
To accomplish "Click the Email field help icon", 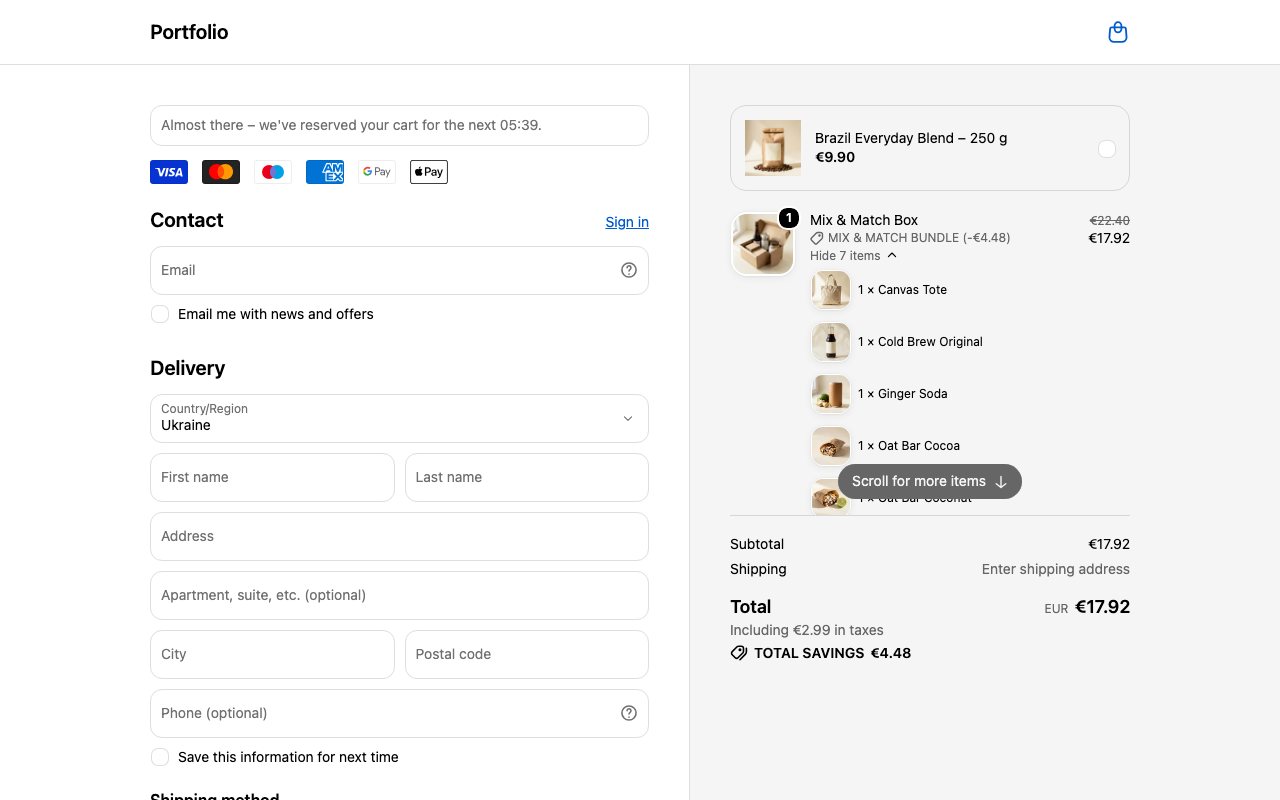I will tap(629, 270).
